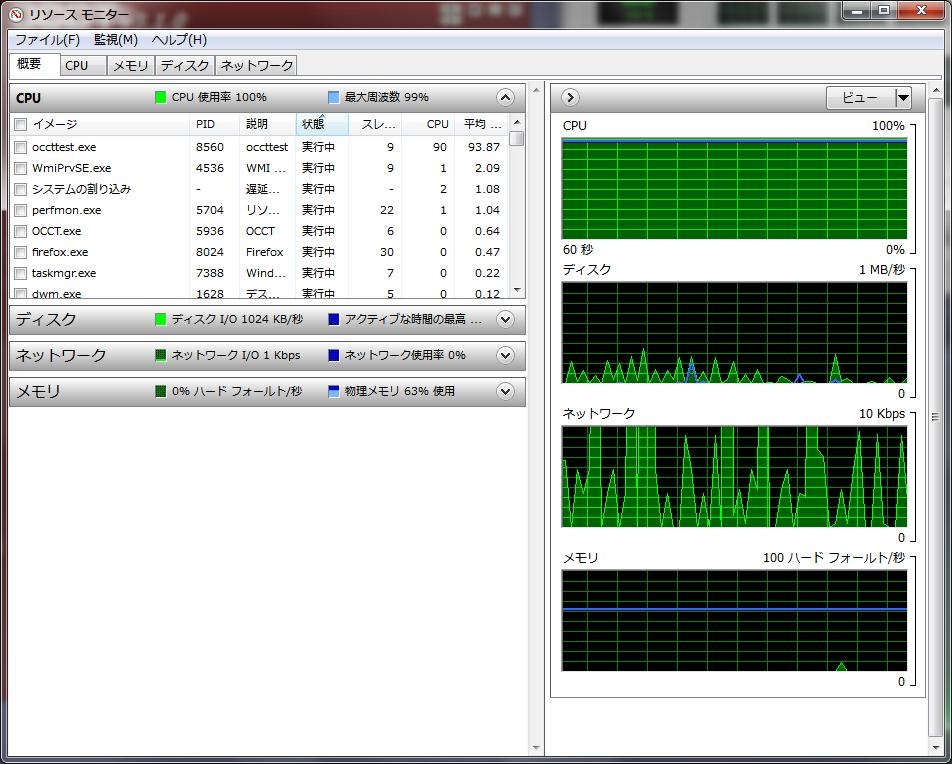Click PID value 4536
The width and height of the screenshot is (952, 764).
point(209,168)
